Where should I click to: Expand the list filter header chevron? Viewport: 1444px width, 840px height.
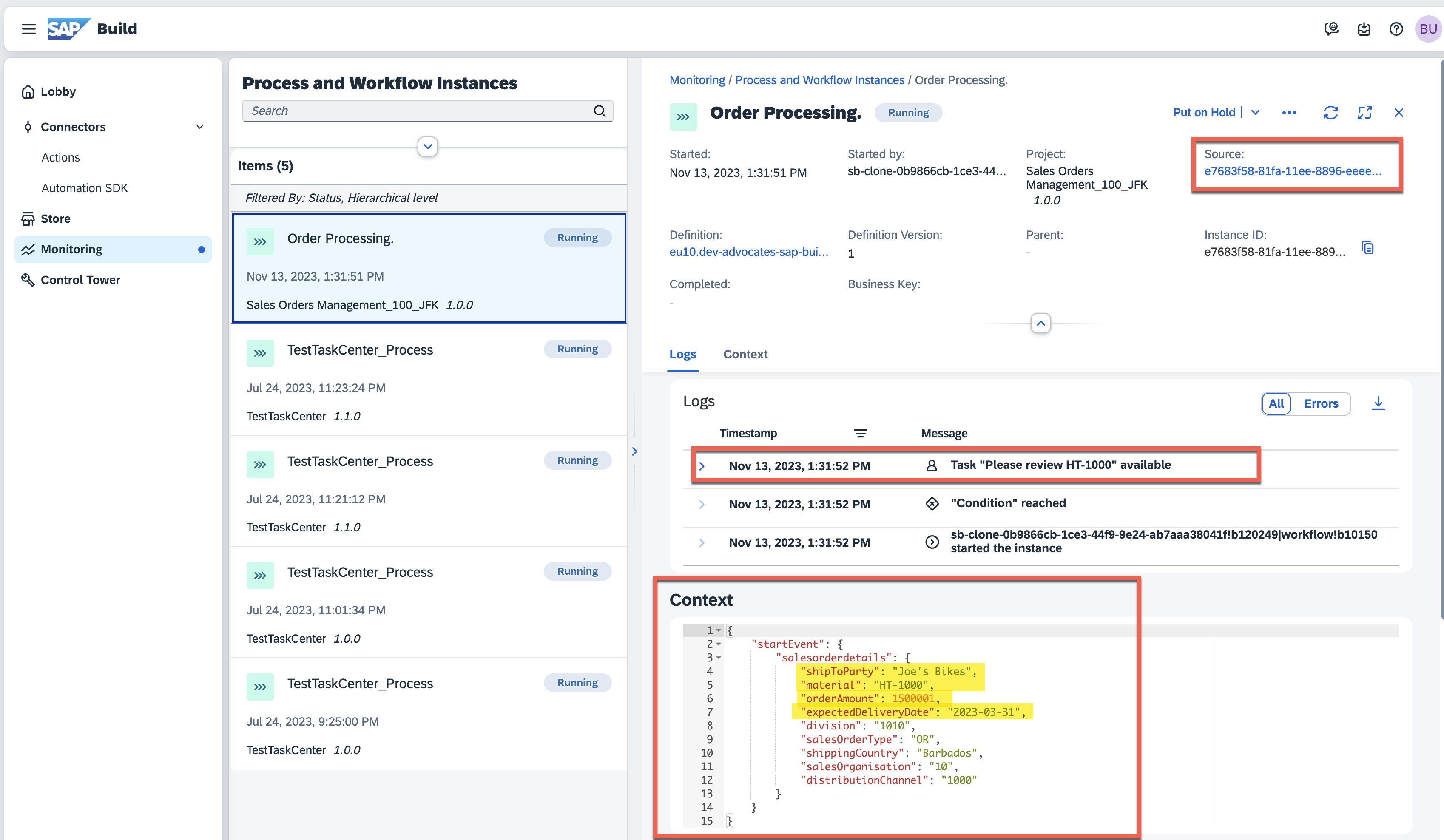pos(427,146)
